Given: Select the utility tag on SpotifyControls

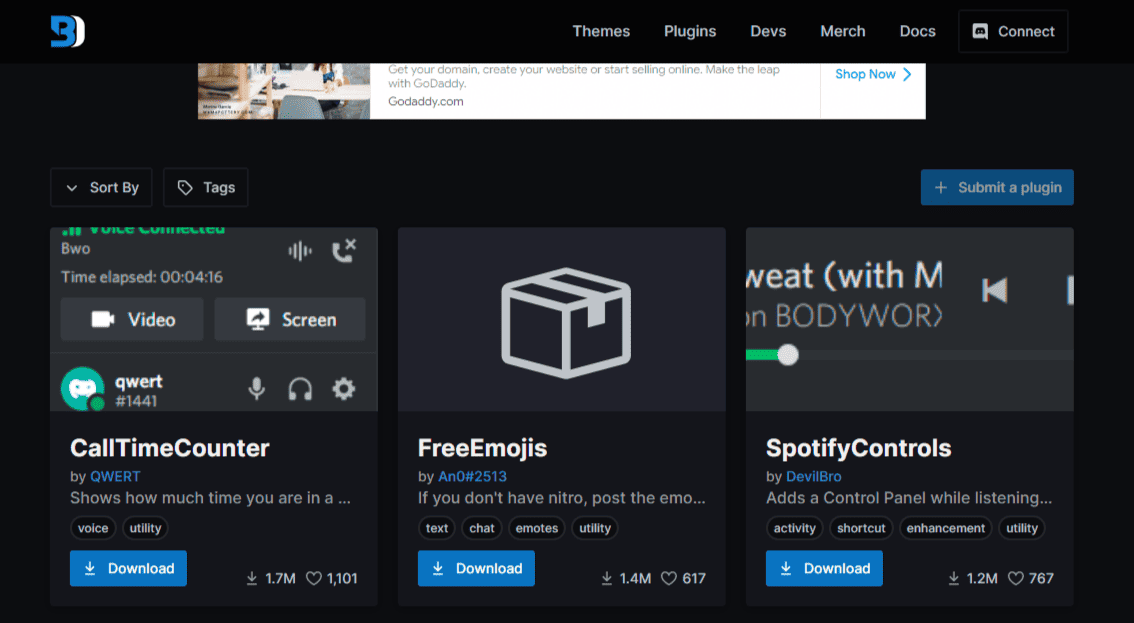Looking at the screenshot, I should pyautogui.click(x=1022, y=528).
